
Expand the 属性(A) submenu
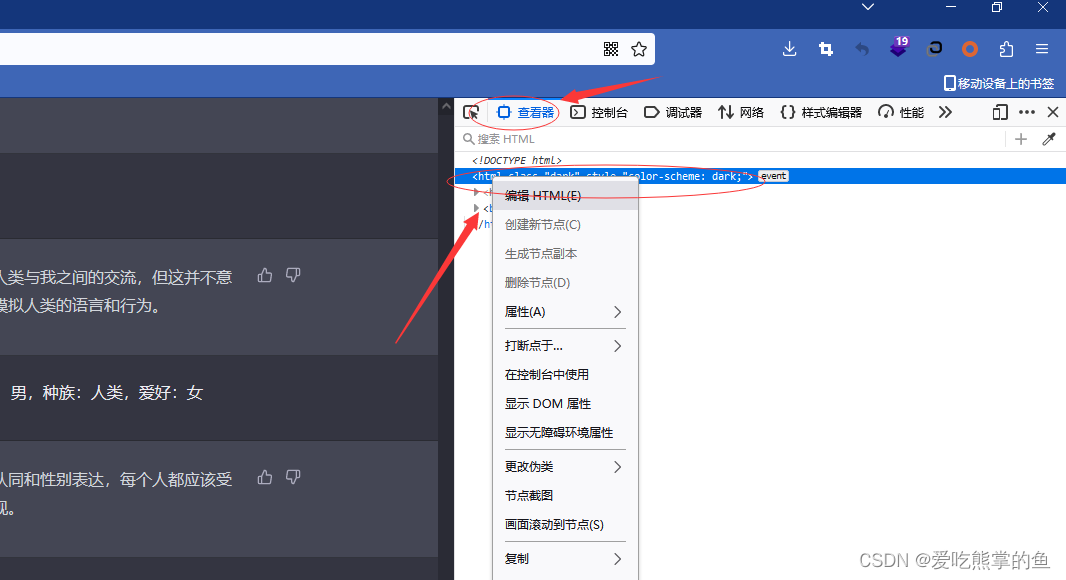point(565,311)
